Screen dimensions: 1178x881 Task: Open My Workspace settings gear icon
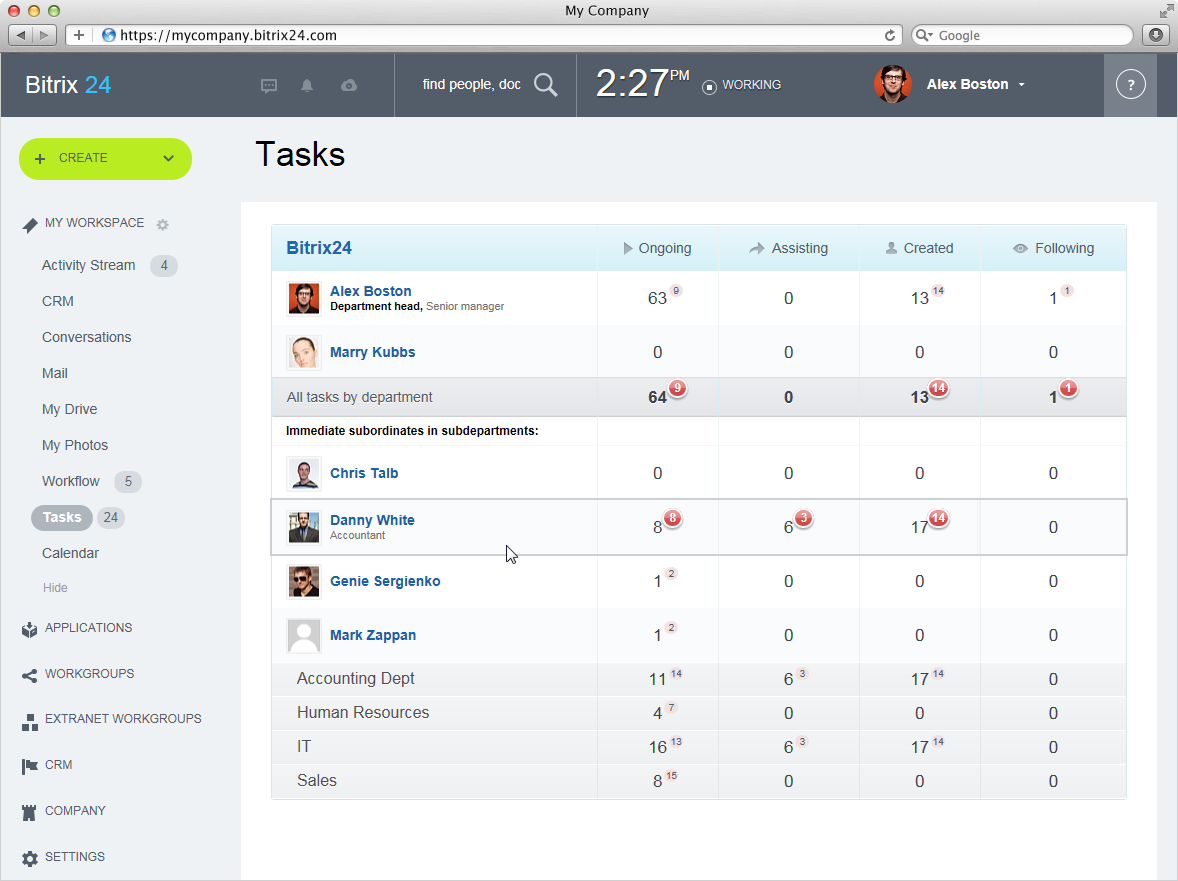click(163, 225)
